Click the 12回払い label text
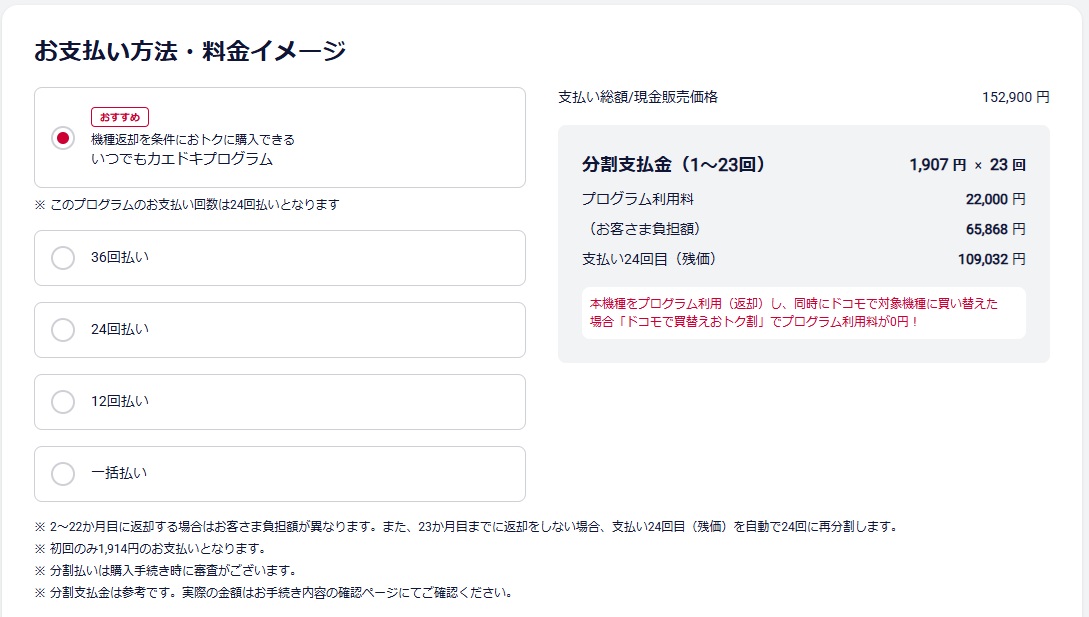 click(x=119, y=402)
